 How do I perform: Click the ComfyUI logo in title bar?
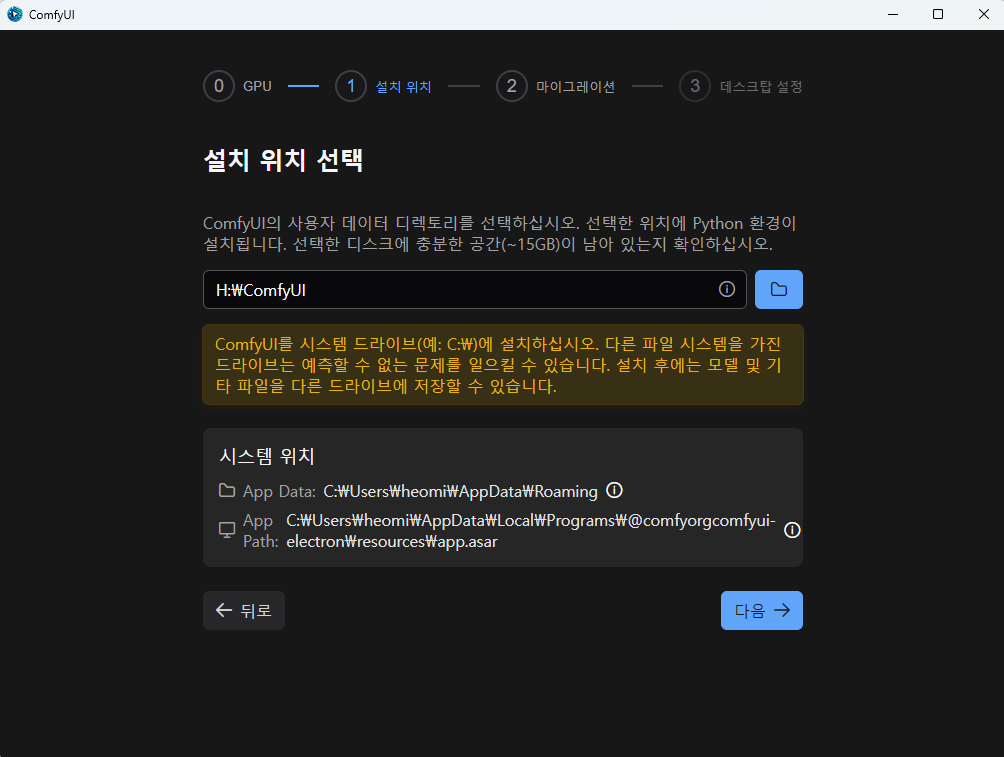(14, 14)
